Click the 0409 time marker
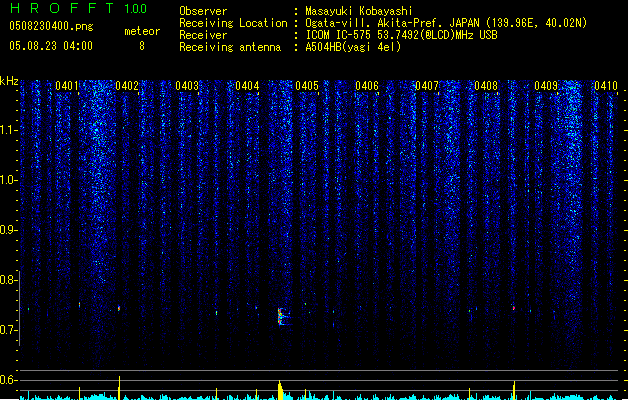Viewport: 629px width, 400px height. tap(546, 85)
